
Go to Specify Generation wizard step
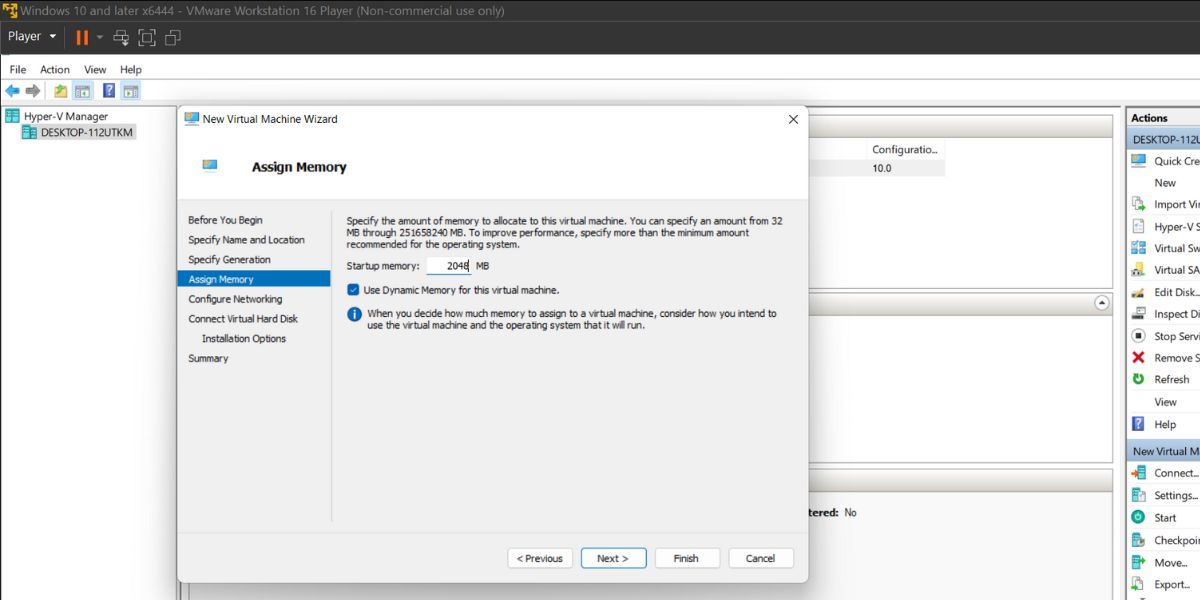tap(229, 260)
